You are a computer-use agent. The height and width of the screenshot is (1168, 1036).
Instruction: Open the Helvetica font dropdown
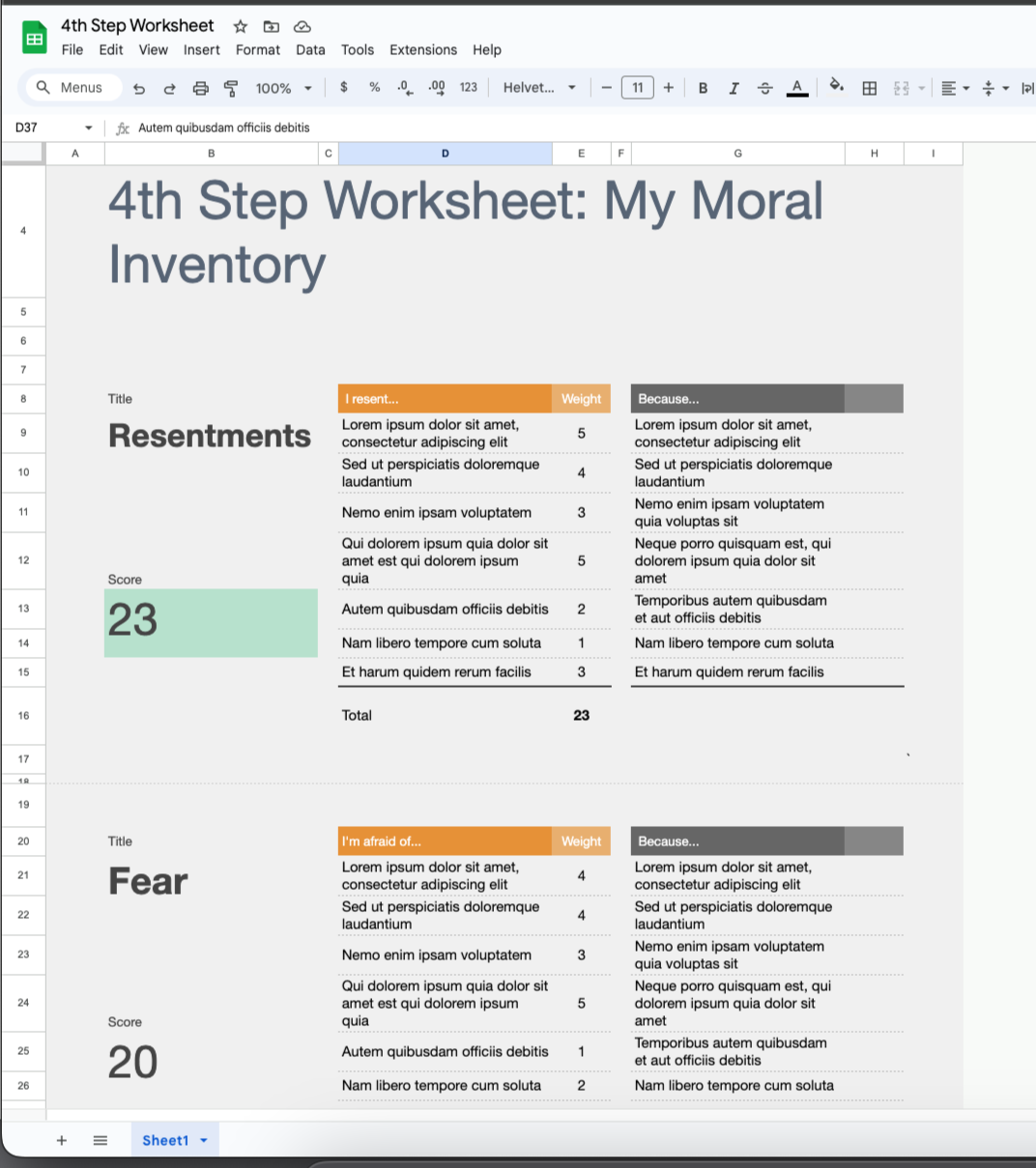pos(537,87)
